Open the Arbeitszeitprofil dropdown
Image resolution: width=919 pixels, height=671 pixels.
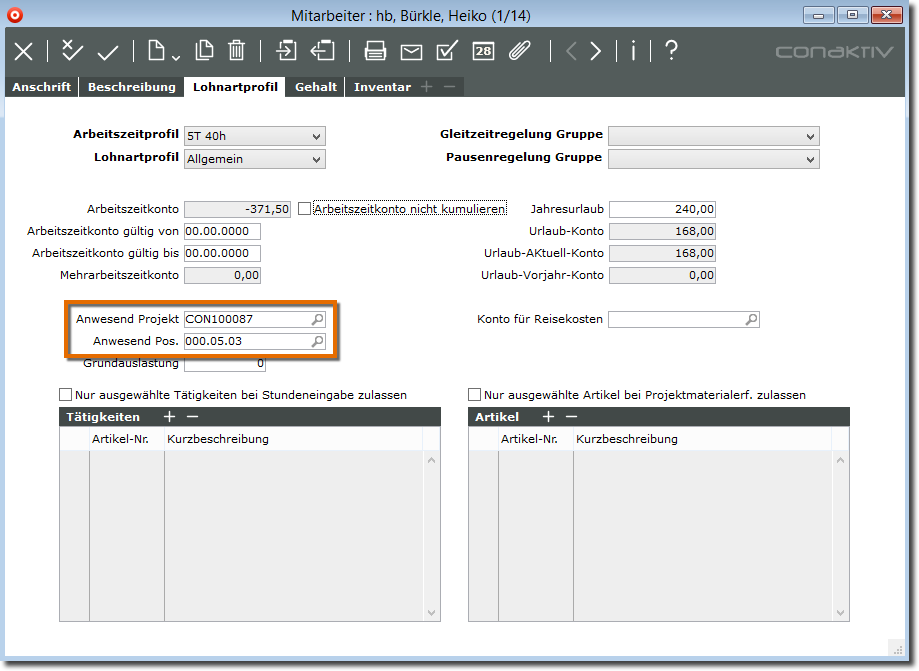click(x=255, y=137)
